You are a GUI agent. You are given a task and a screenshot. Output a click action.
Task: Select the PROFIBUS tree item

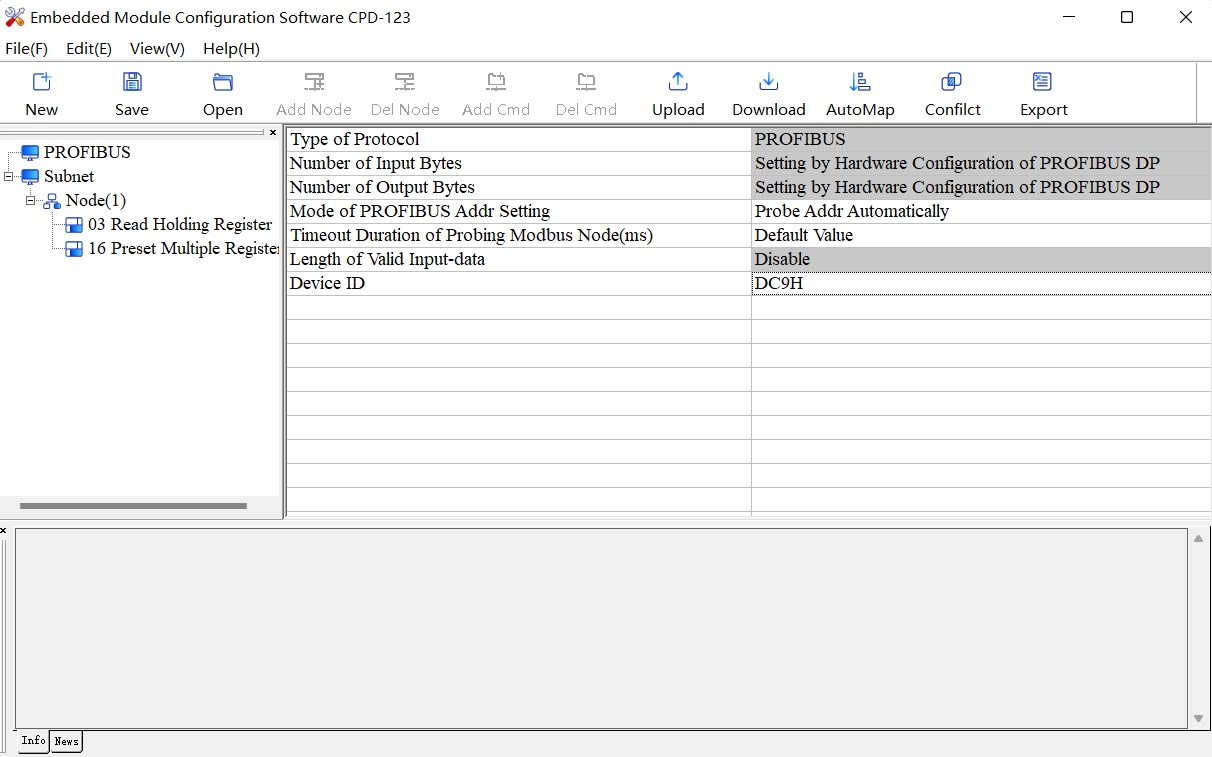coord(86,152)
